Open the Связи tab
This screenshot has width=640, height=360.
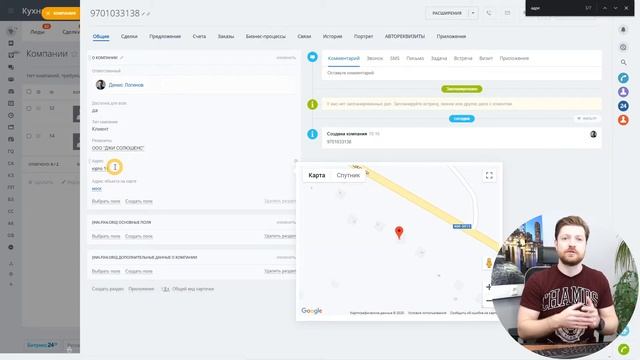point(304,36)
